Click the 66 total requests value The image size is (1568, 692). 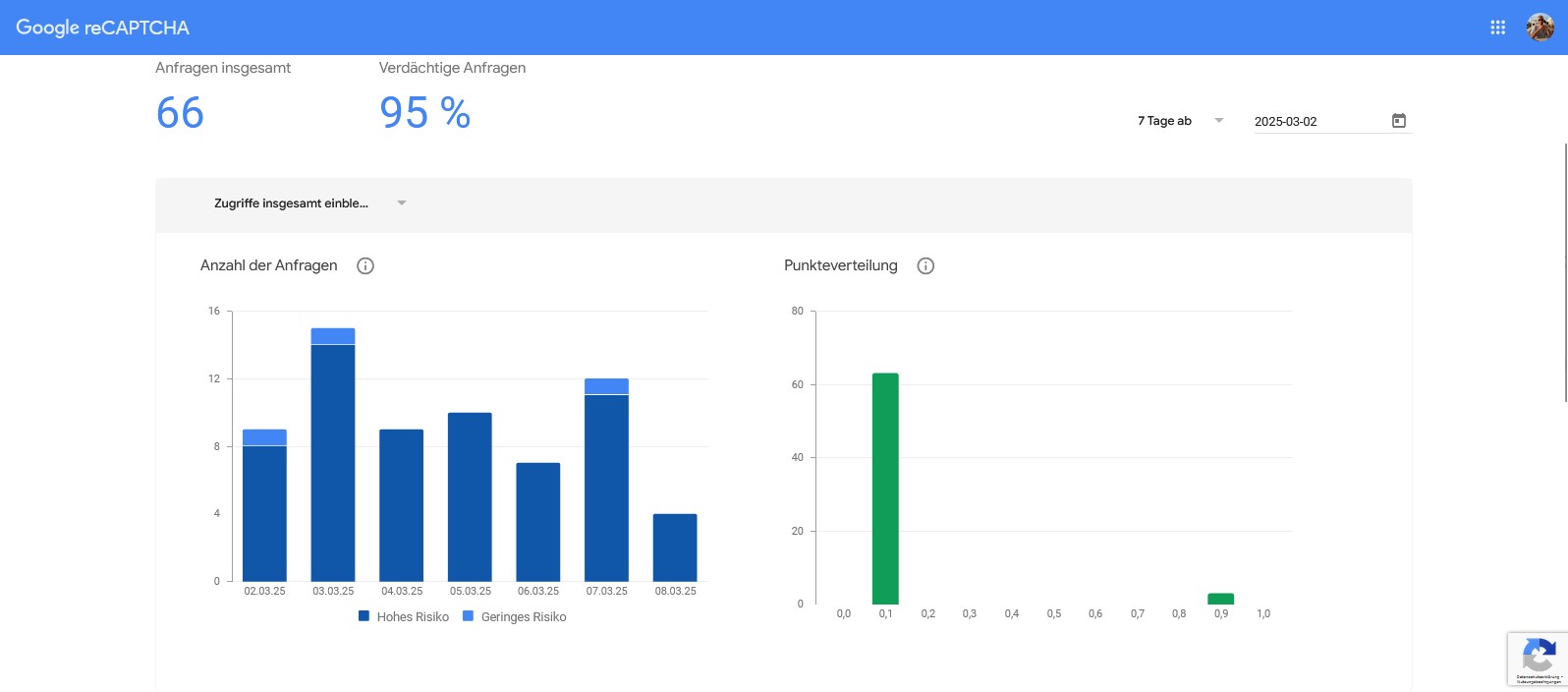tap(180, 113)
